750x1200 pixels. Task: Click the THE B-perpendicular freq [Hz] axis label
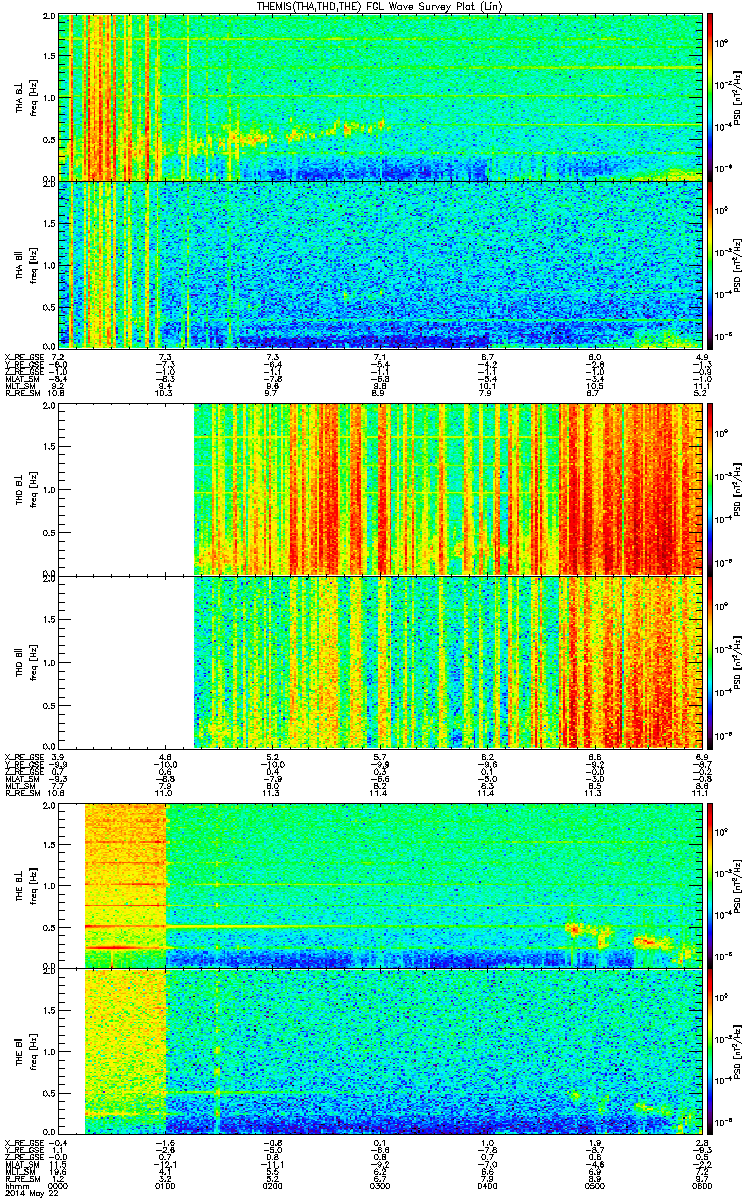click(32, 886)
